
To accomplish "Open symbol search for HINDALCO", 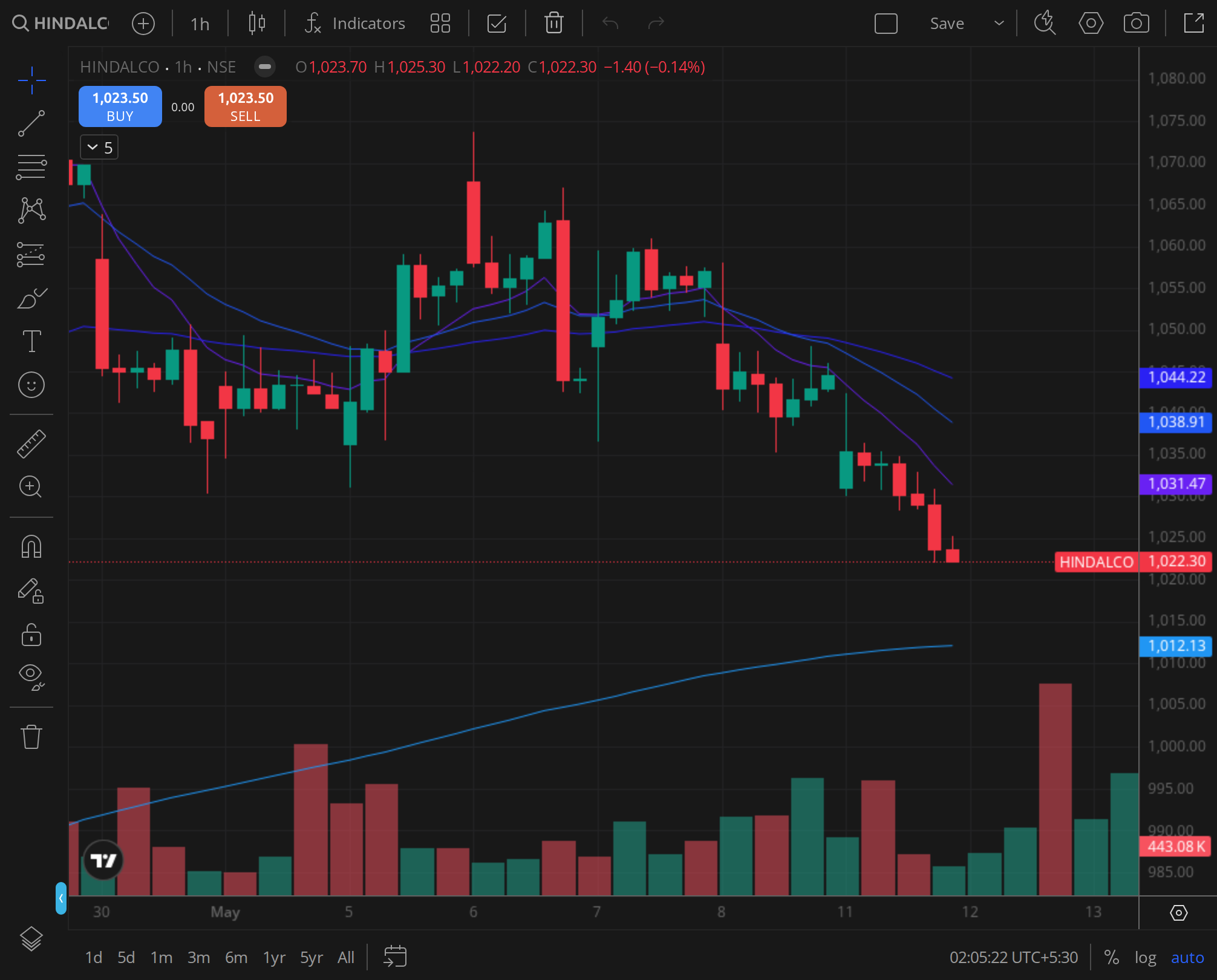I will pyautogui.click(x=60, y=24).
